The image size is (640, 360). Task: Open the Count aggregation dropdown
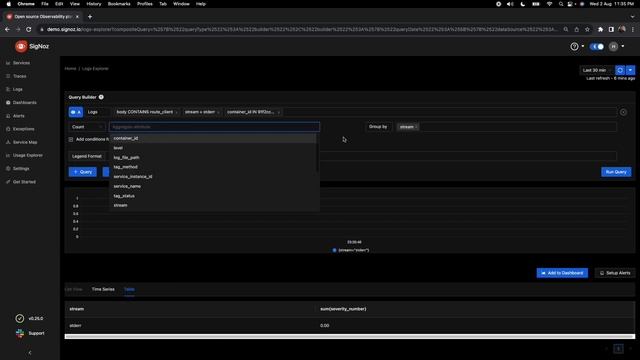click(x=87, y=127)
